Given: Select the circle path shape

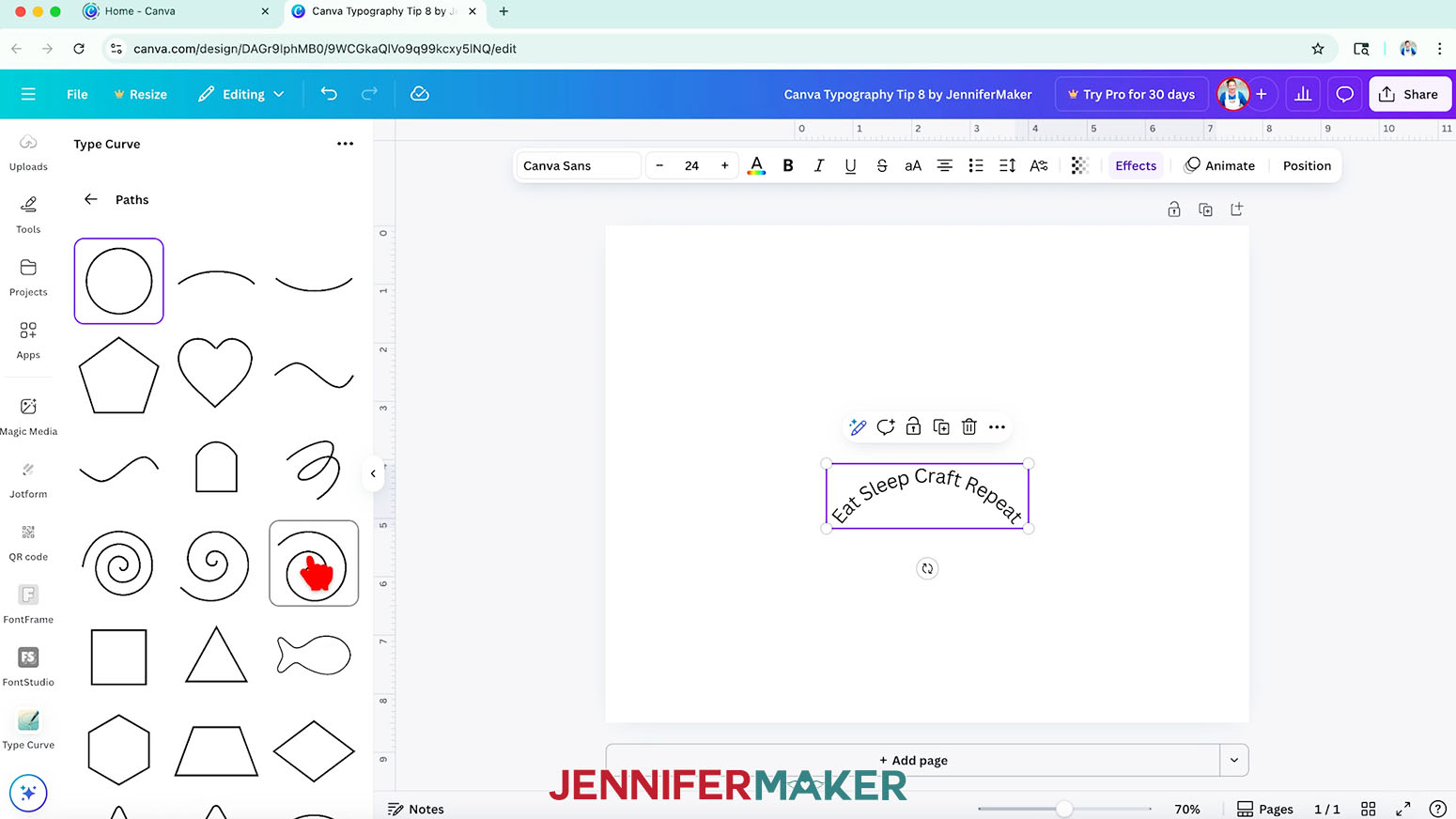Looking at the screenshot, I should pos(118,281).
